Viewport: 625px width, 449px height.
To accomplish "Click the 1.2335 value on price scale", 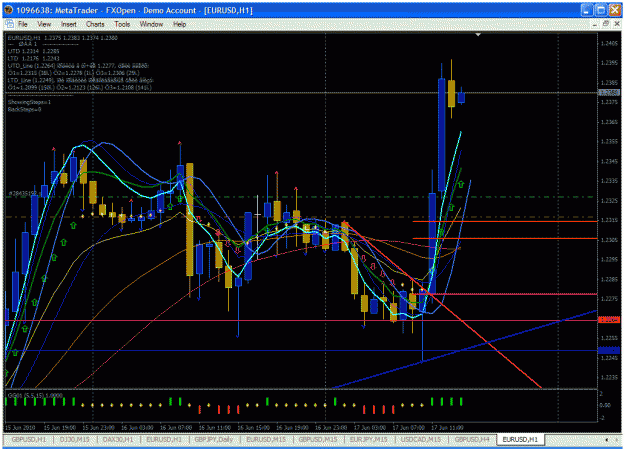I will pyautogui.click(x=609, y=181).
